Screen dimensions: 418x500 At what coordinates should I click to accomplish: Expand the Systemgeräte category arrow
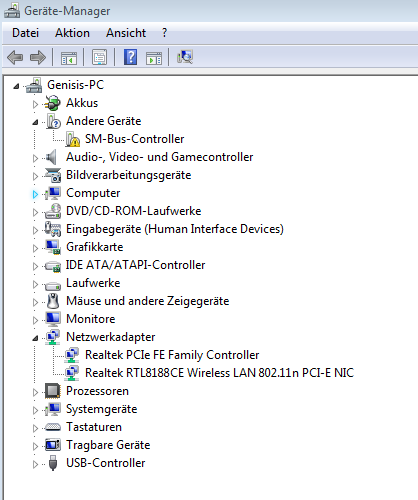click(x=35, y=410)
